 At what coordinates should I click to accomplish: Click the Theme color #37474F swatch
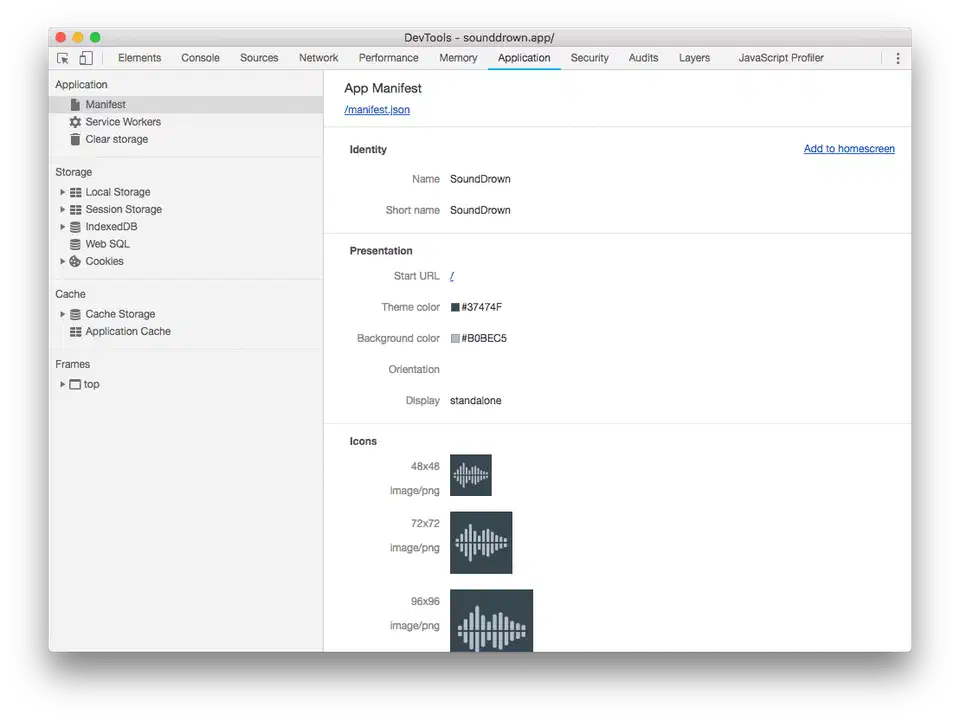[x=455, y=307]
